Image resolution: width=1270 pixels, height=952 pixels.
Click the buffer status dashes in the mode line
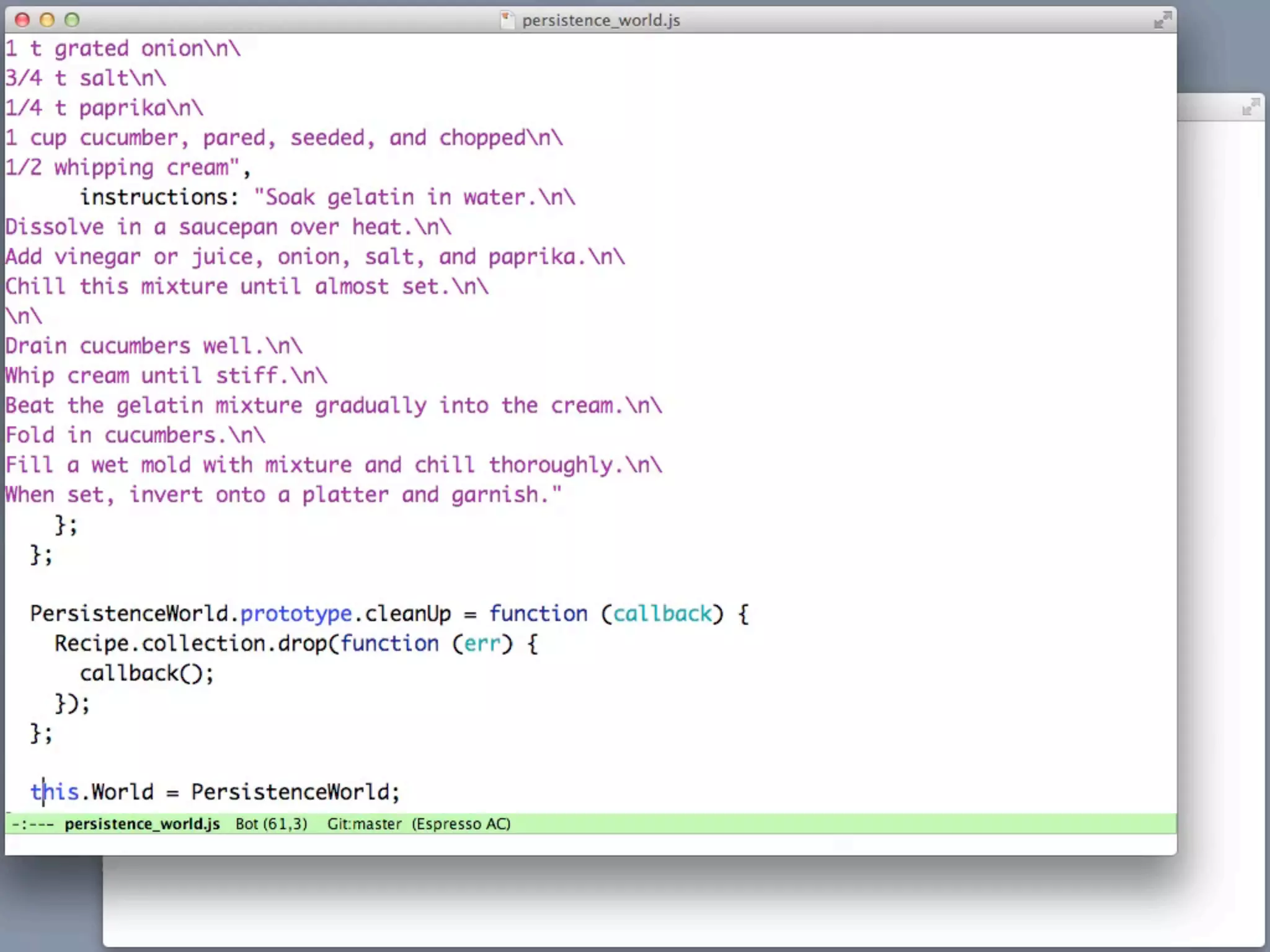point(32,824)
